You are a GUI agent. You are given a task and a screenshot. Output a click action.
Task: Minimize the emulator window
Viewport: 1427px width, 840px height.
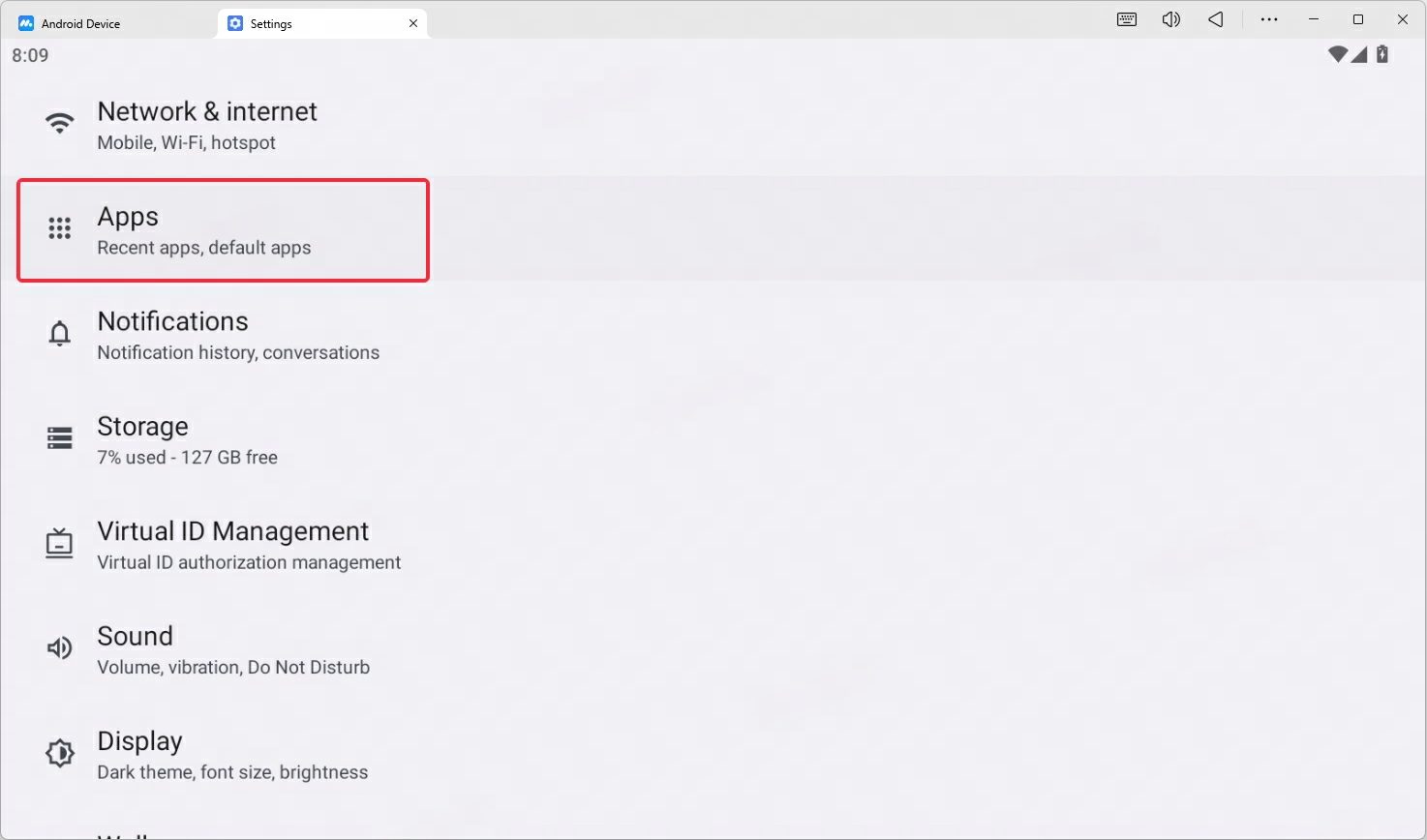(x=1314, y=19)
